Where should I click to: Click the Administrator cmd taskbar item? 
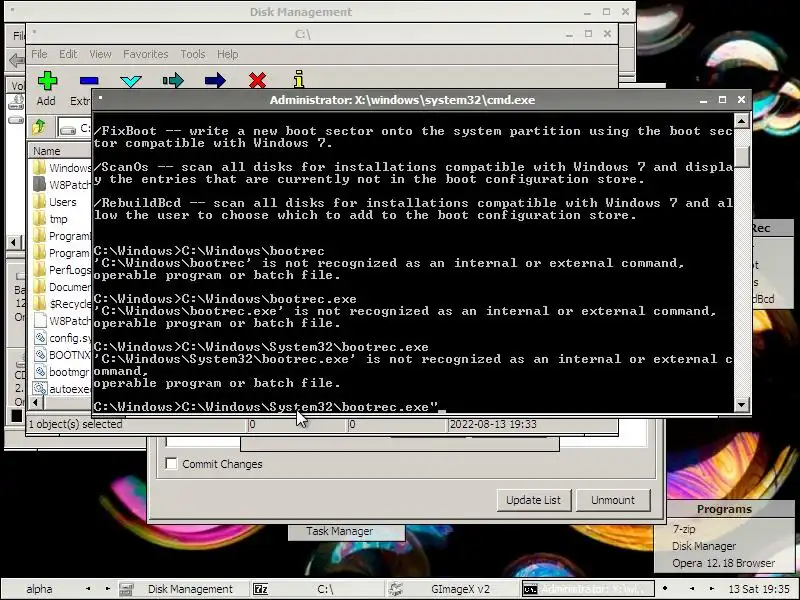pyautogui.click(x=588, y=589)
